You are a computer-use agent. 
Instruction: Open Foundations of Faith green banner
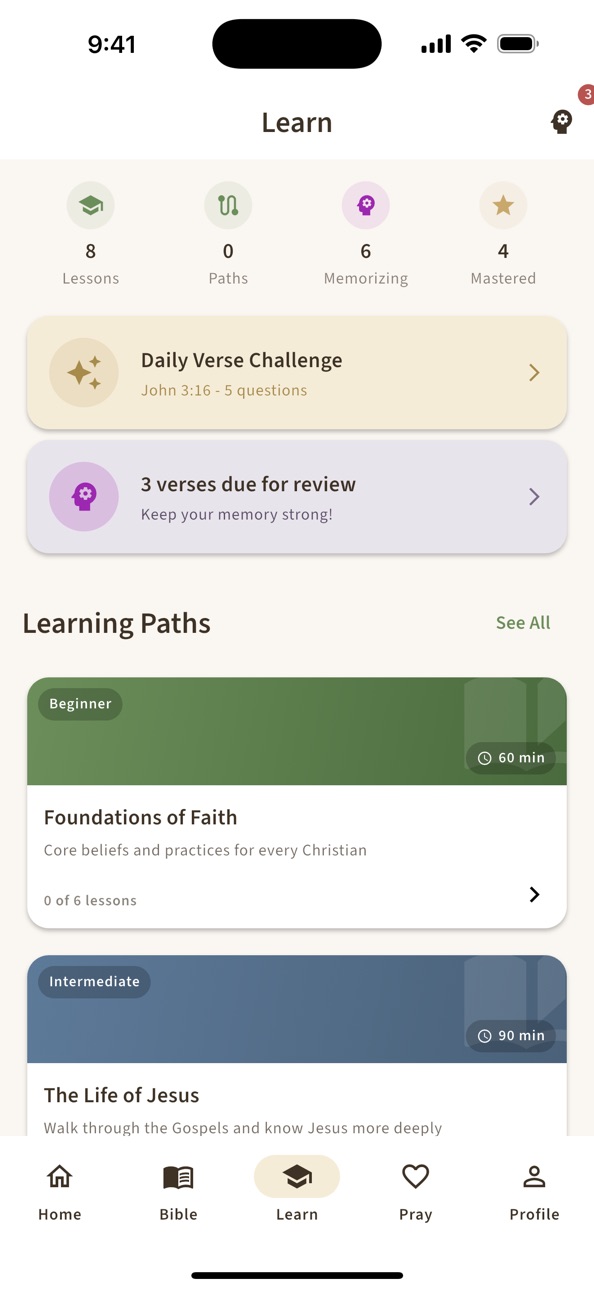pos(297,731)
